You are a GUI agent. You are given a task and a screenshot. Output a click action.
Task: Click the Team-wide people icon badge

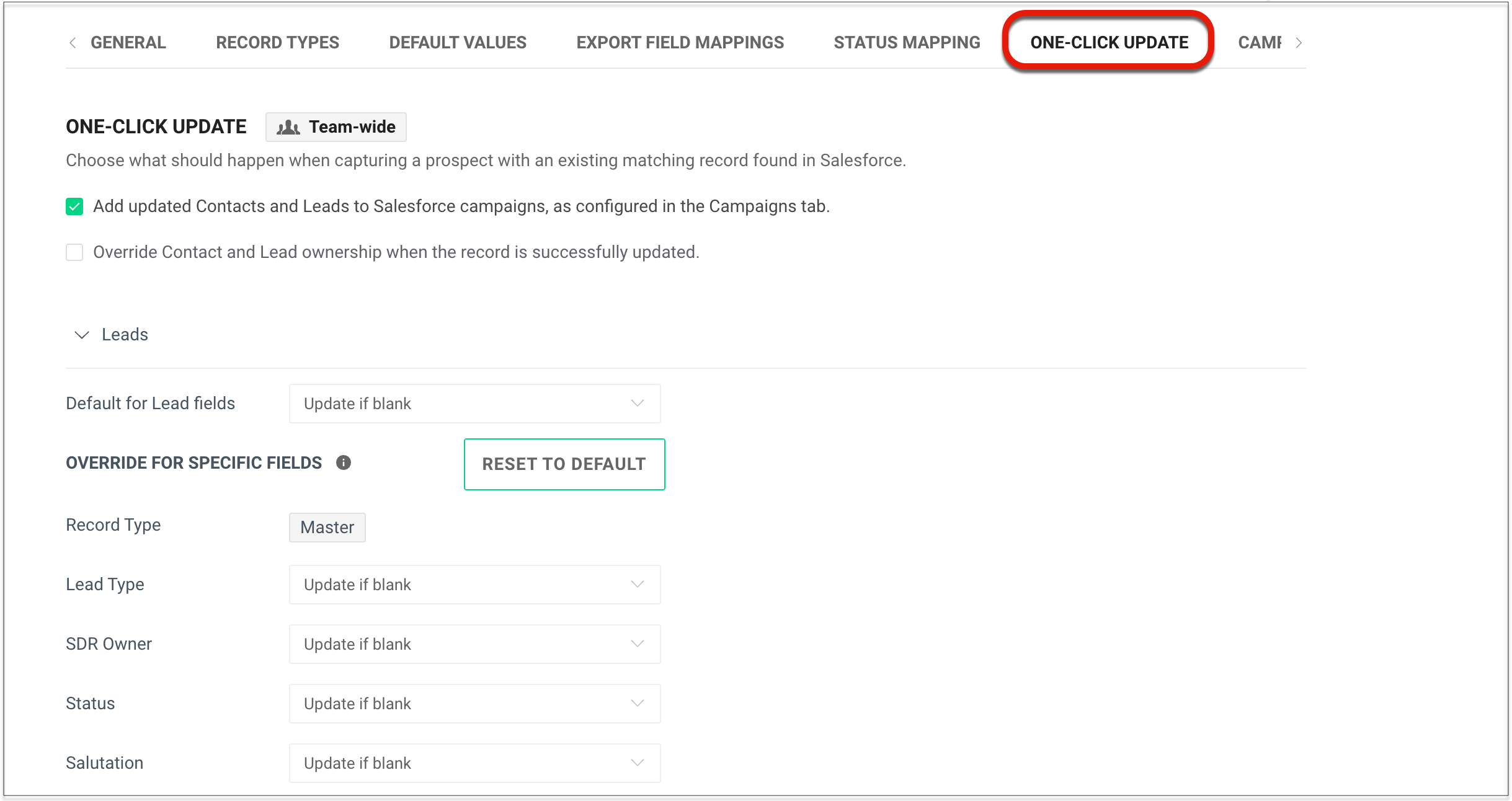[x=336, y=127]
